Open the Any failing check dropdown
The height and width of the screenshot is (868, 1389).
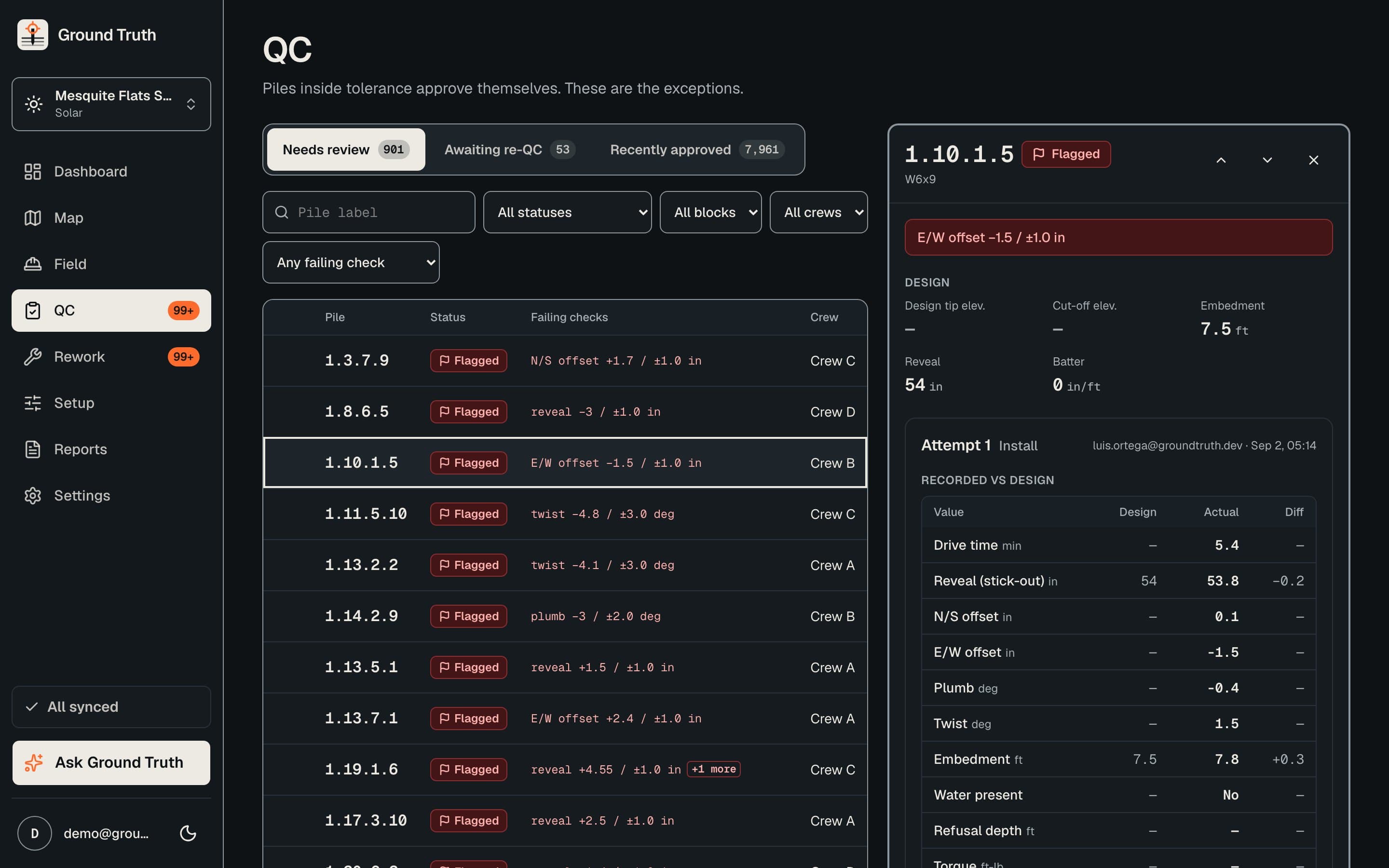click(x=351, y=262)
